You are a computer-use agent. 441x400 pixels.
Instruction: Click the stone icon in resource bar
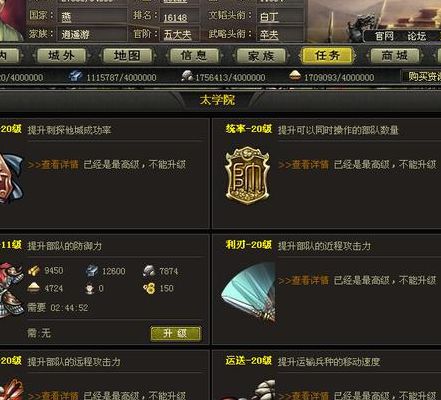187,76
